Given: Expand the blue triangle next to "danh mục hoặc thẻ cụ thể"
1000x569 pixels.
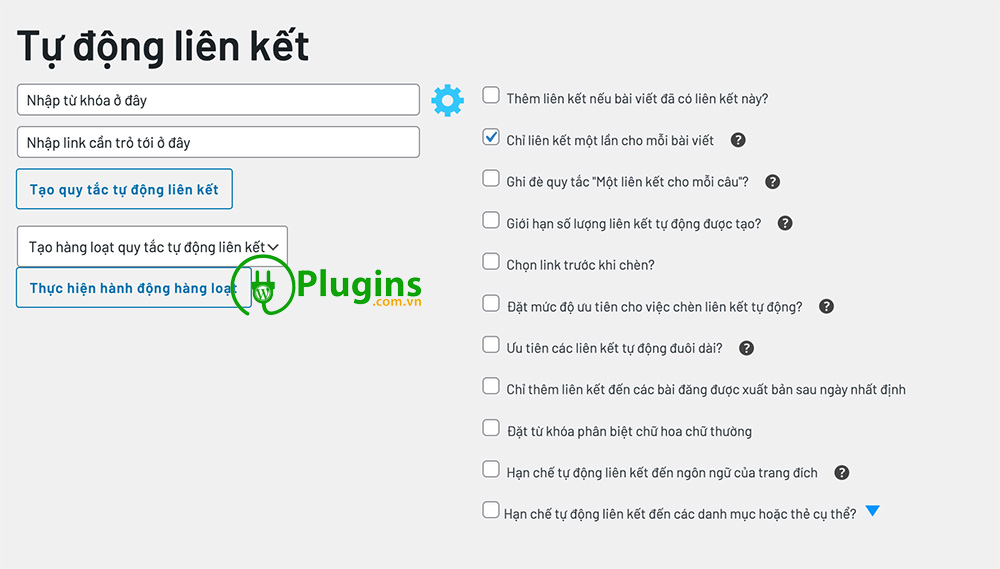Looking at the screenshot, I should (x=872, y=512).
